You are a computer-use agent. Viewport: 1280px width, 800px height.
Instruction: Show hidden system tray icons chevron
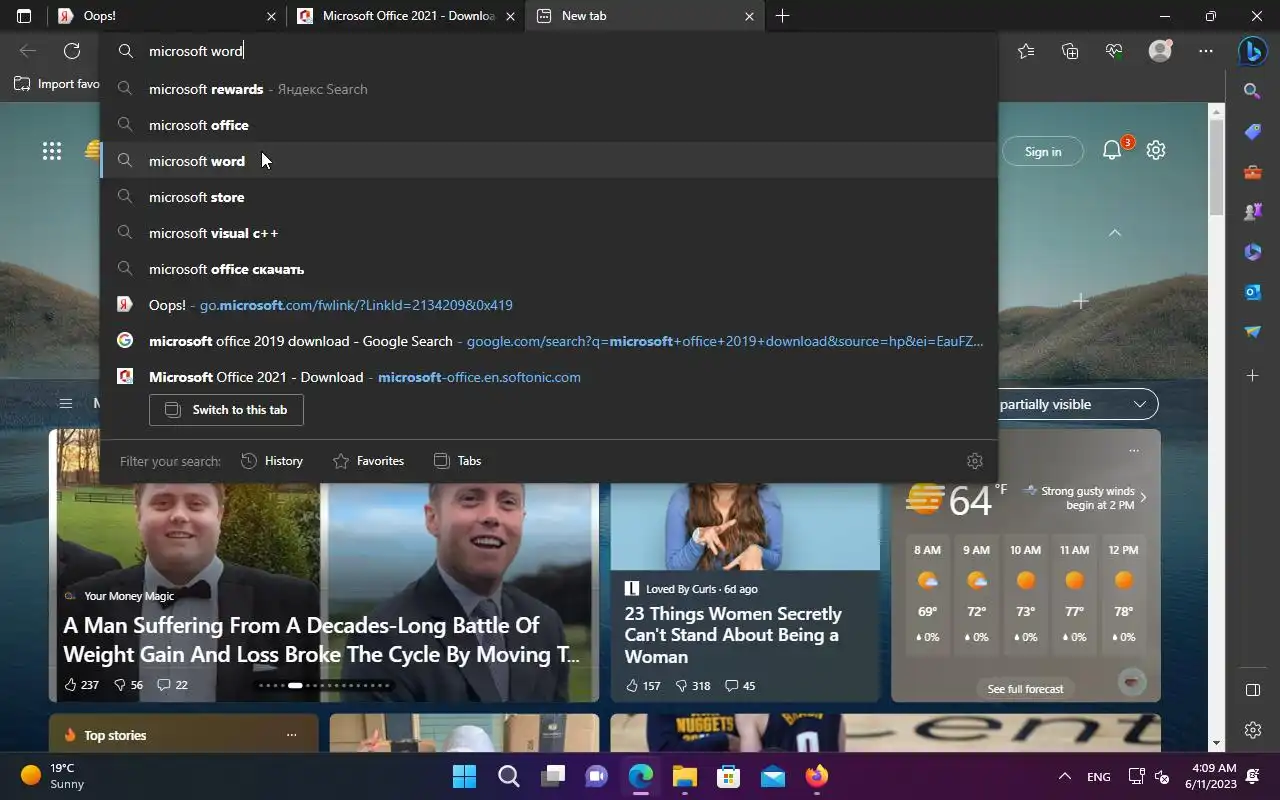1065,776
